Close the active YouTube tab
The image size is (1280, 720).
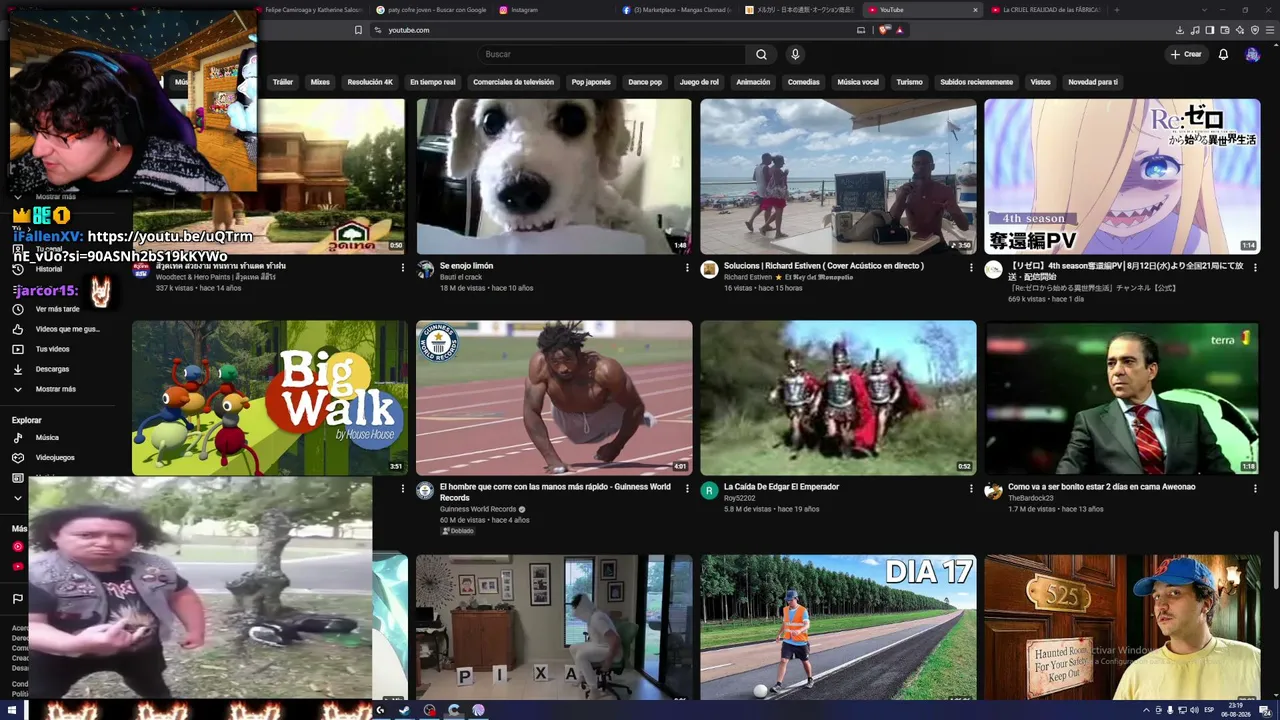pyautogui.click(x=975, y=10)
